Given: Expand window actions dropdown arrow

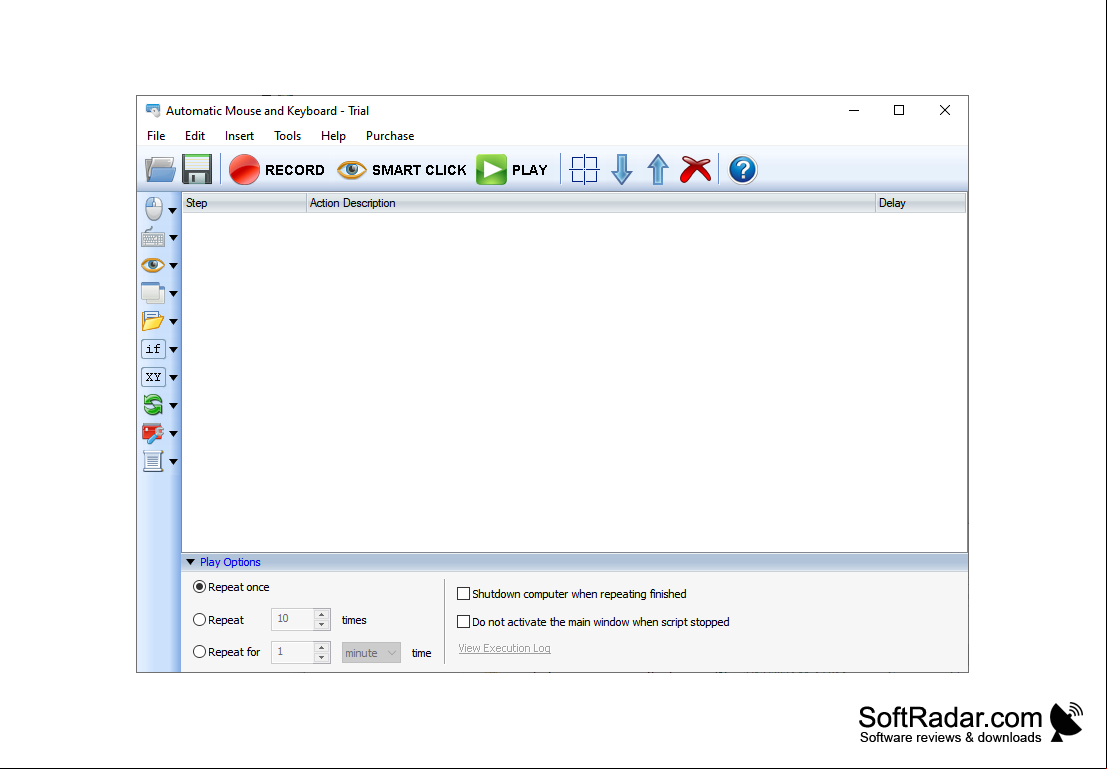Looking at the screenshot, I should click(173, 294).
